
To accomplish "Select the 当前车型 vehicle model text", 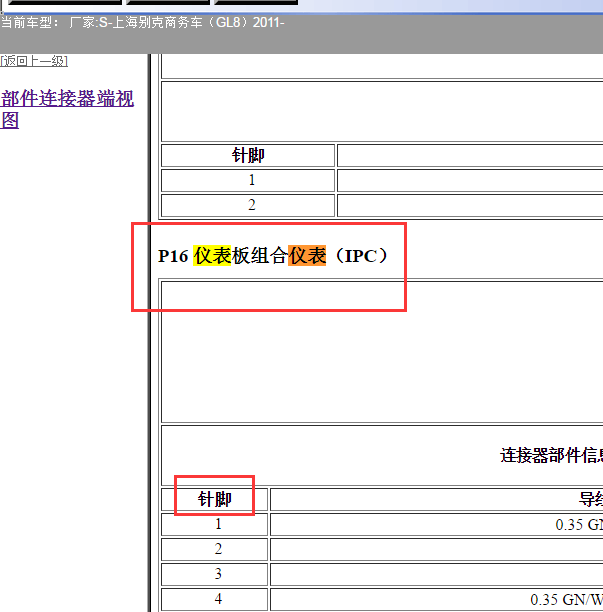I will [142, 22].
